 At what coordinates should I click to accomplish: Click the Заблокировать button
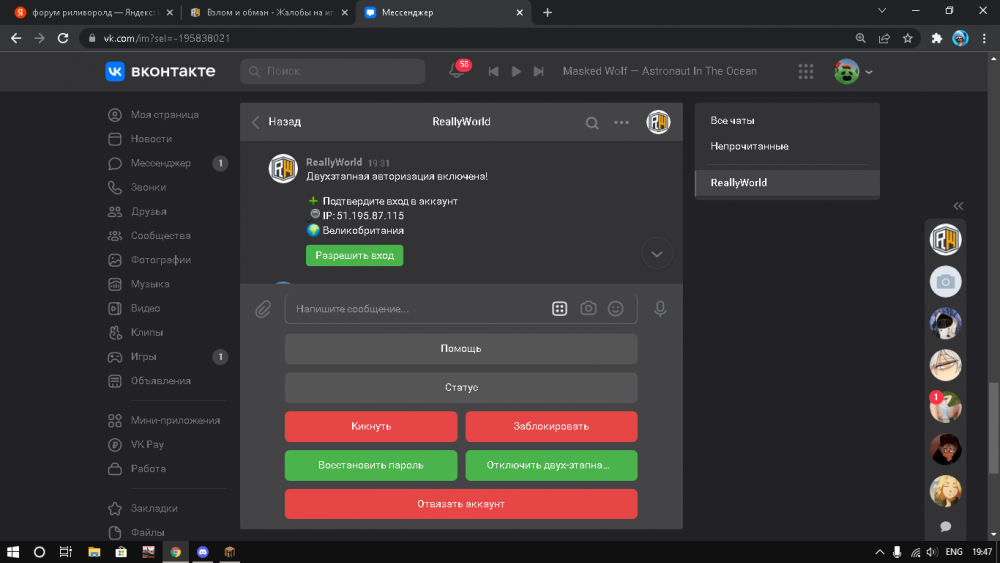tap(551, 427)
